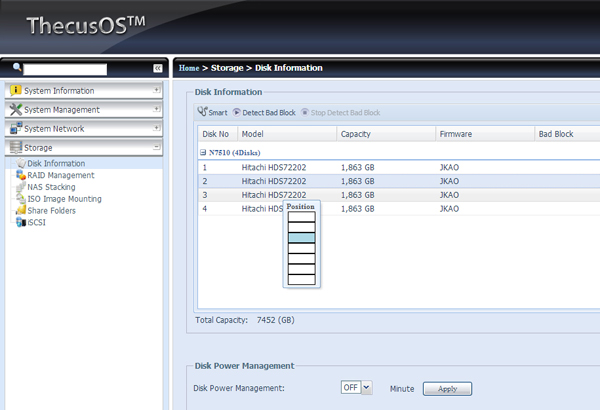Screen dimensions: 600x410
Task: Open ISO Image Mounting
Action: click(x=64, y=199)
